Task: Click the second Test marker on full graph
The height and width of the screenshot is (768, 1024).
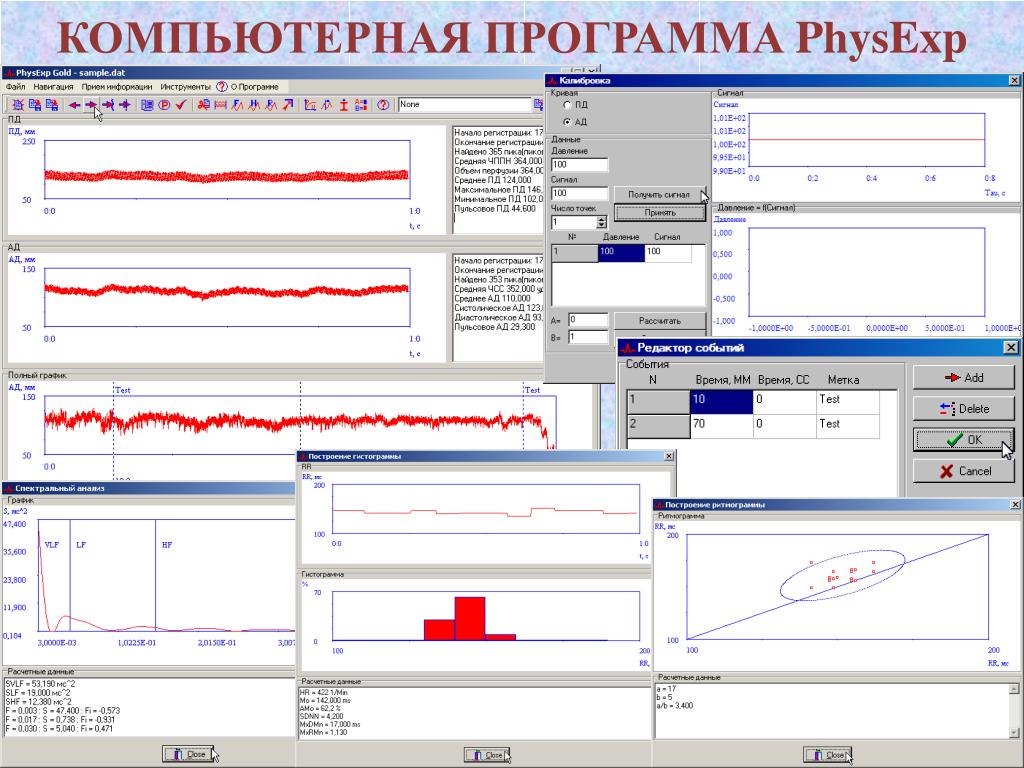Action: click(532, 390)
